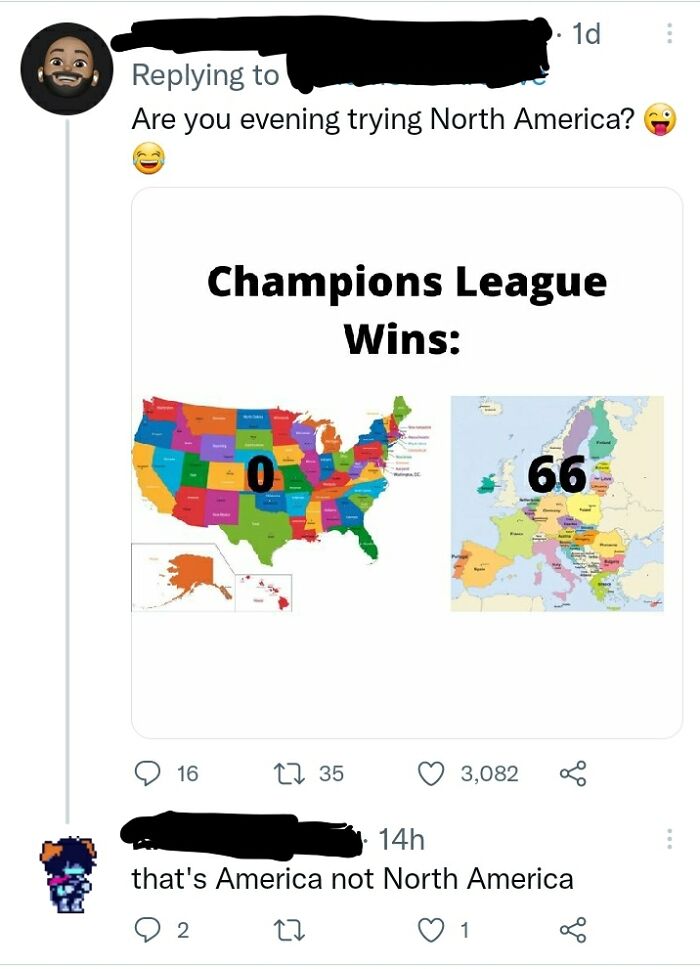The image size is (700, 969).
Task: Open the Champions League Wins image
Action: pos(407,463)
